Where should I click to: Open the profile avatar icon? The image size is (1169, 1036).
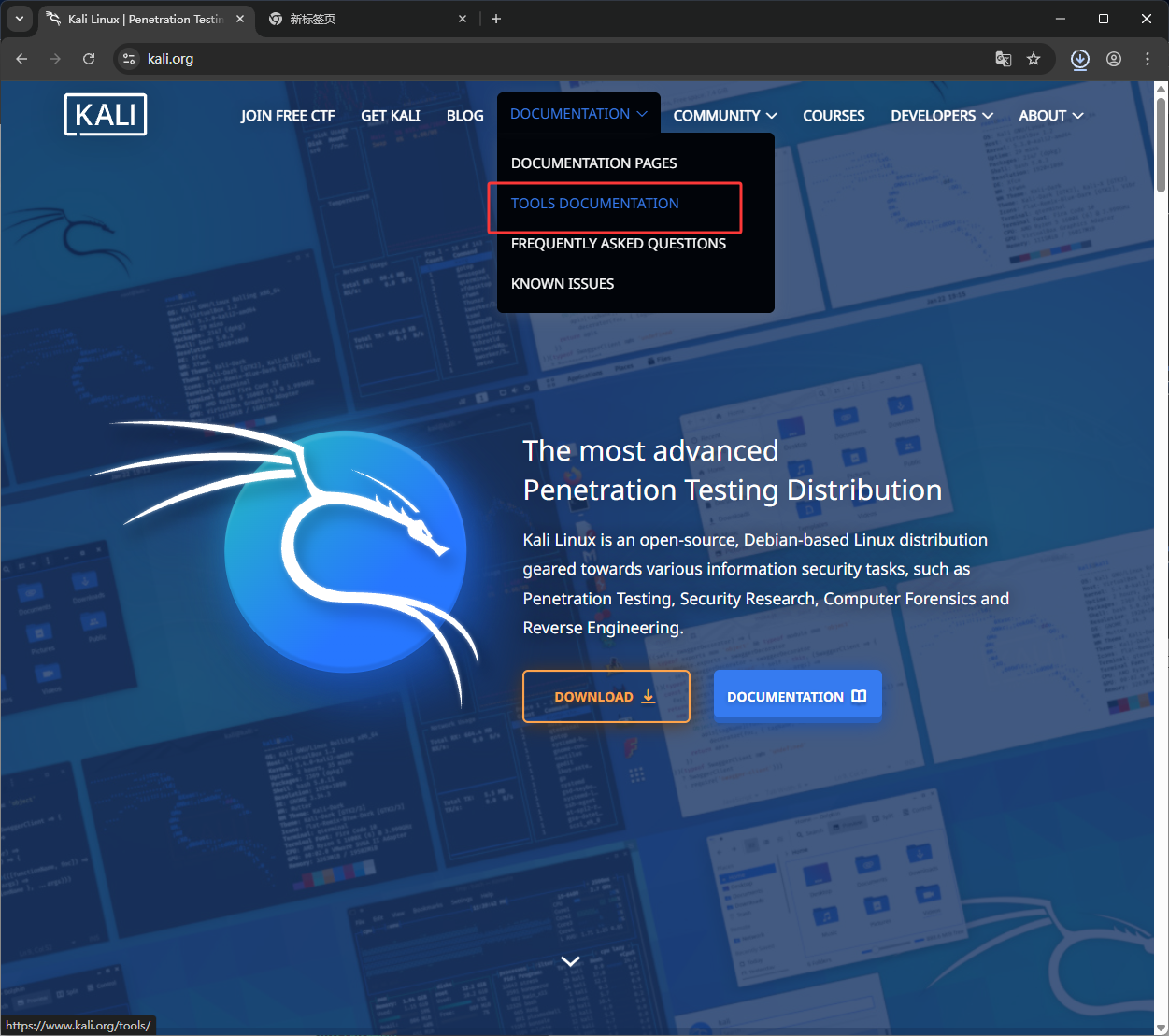click(x=1114, y=59)
